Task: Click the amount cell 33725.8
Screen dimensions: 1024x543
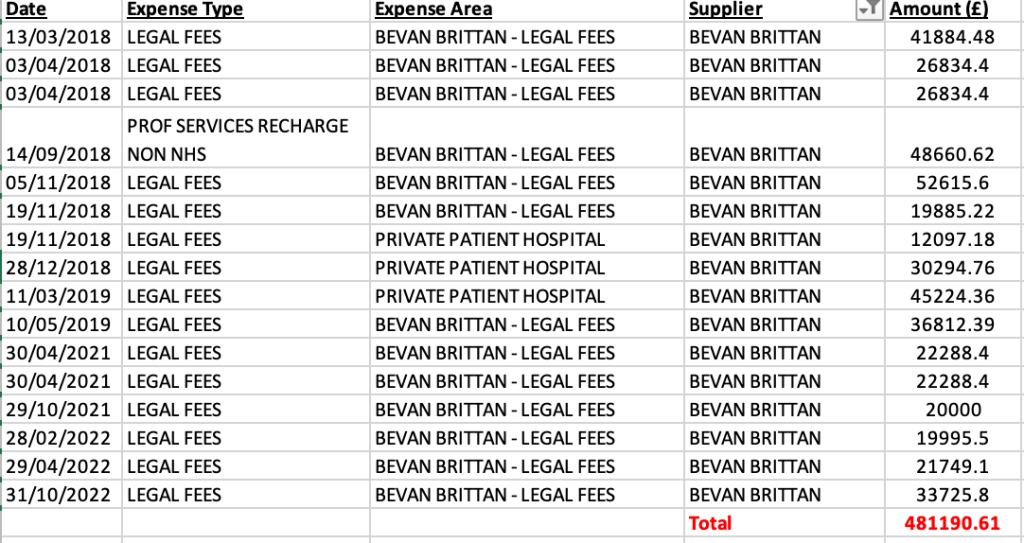Action: (954, 495)
